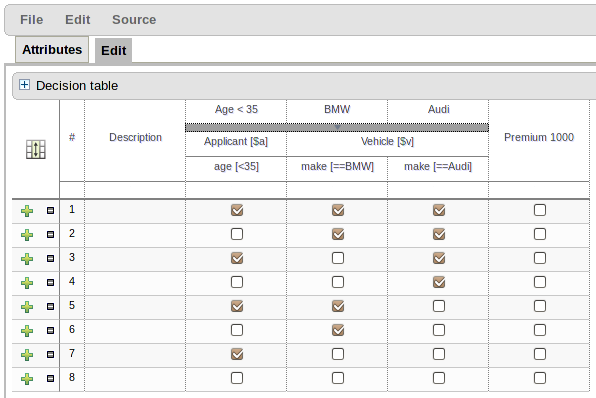596x398 pixels.
Task: Toggle the condition header splitter arrow
Action: coord(337,127)
